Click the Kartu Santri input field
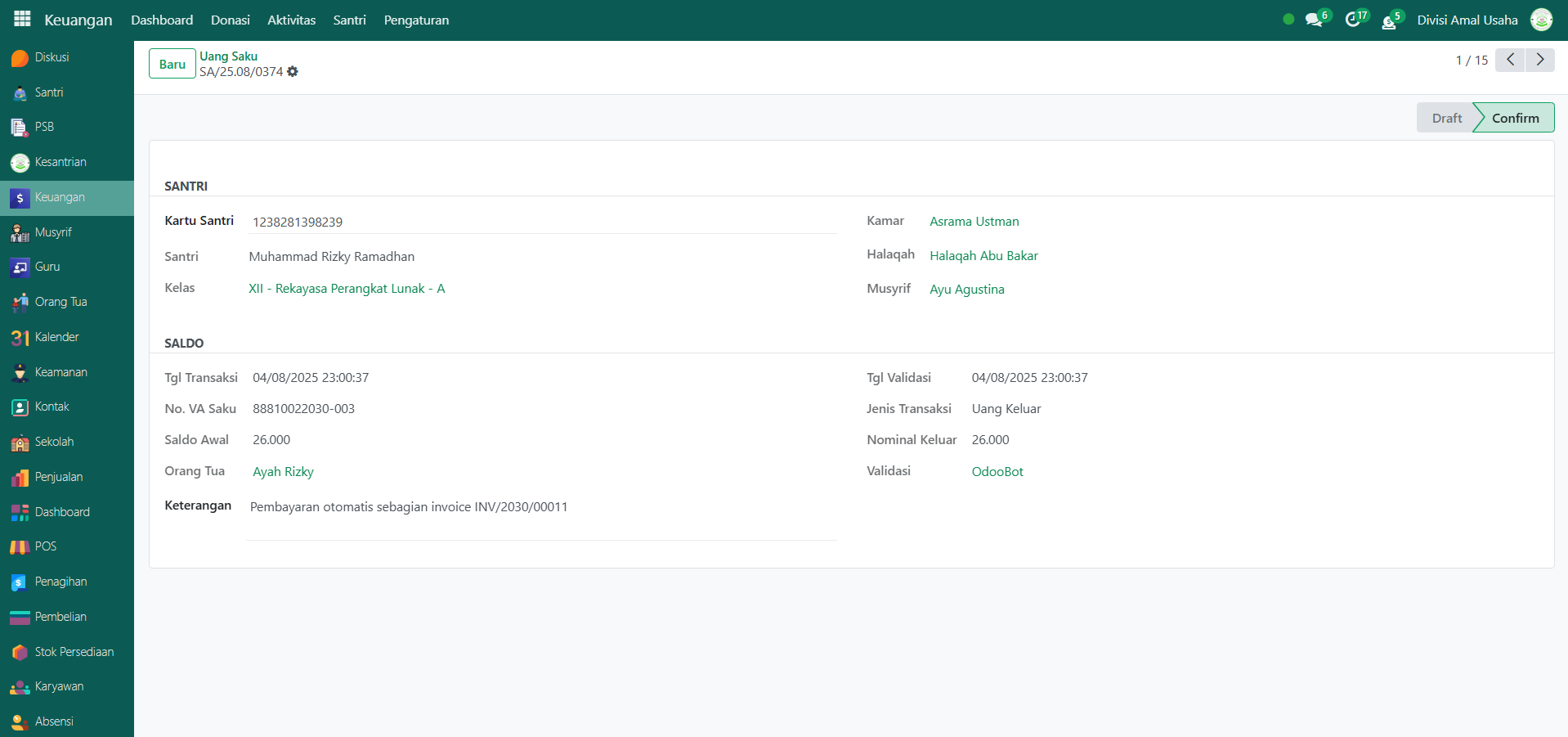Image resolution: width=1568 pixels, height=737 pixels. 540,222
